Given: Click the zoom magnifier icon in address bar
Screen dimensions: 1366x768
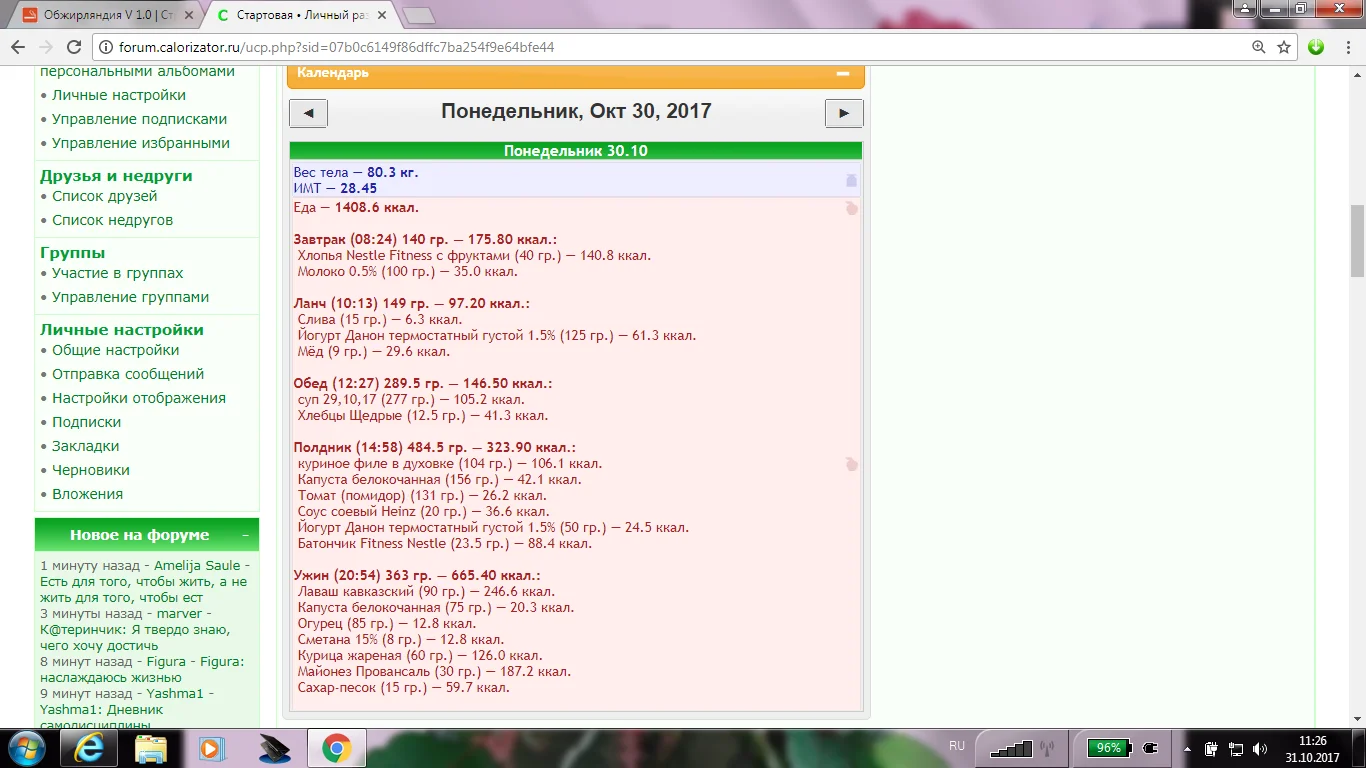Looking at the screenshot, I should pyautogui.click(x=1259, y=47).
